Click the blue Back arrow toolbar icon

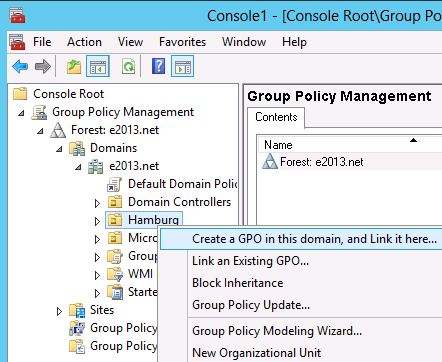(x=20, y=66)
